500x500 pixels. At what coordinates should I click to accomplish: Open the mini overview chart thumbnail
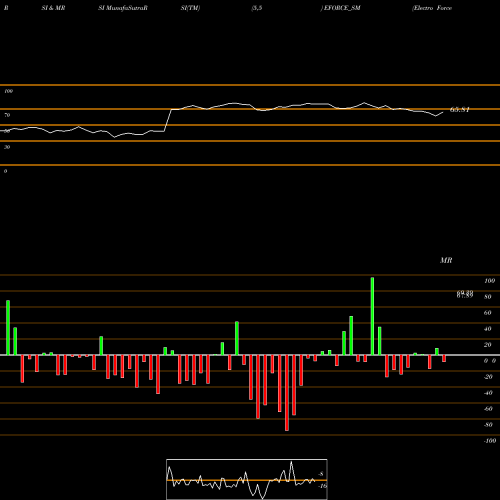coord(247,479)
